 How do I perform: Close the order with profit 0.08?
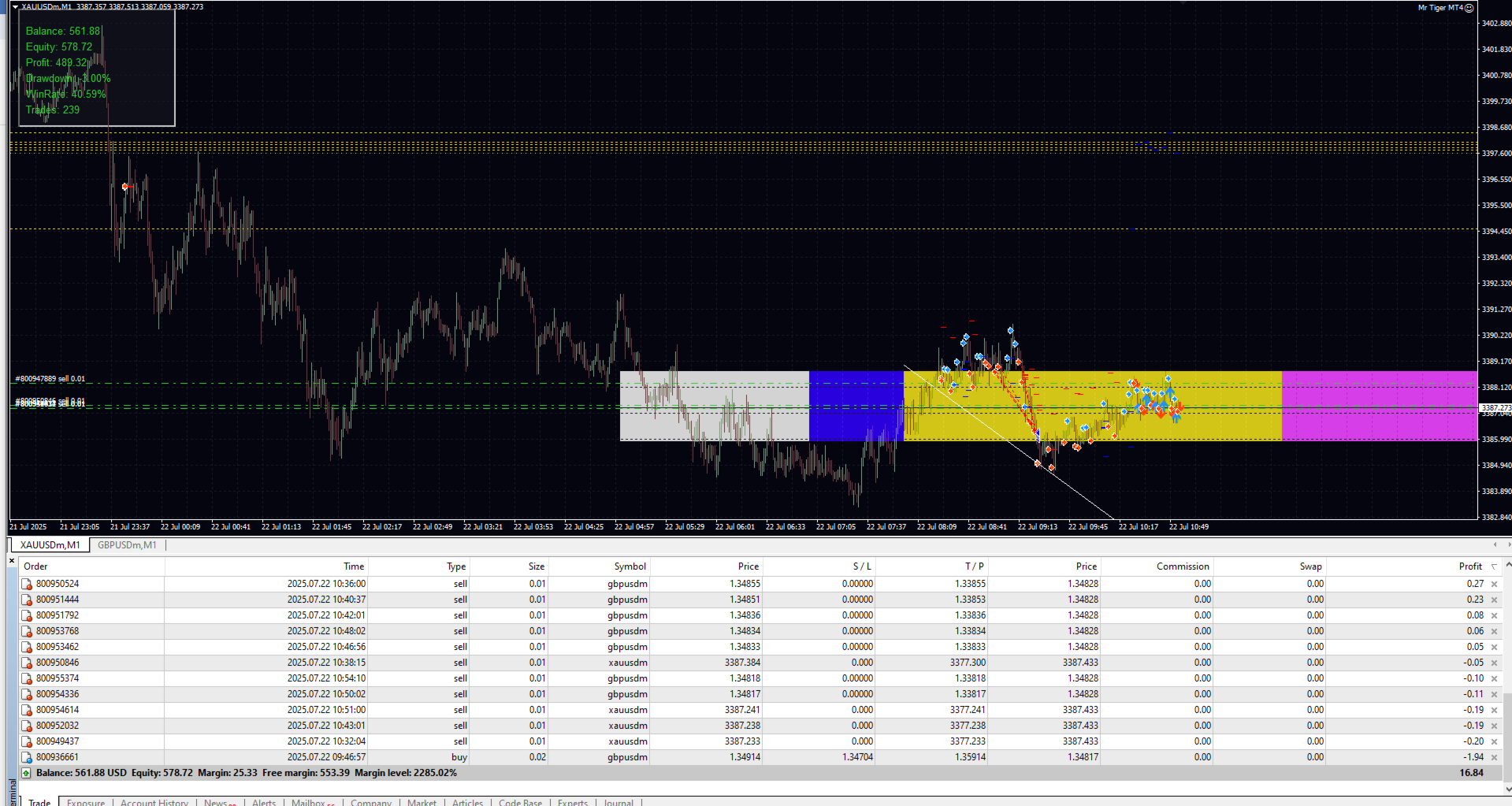click(1494, 615)
